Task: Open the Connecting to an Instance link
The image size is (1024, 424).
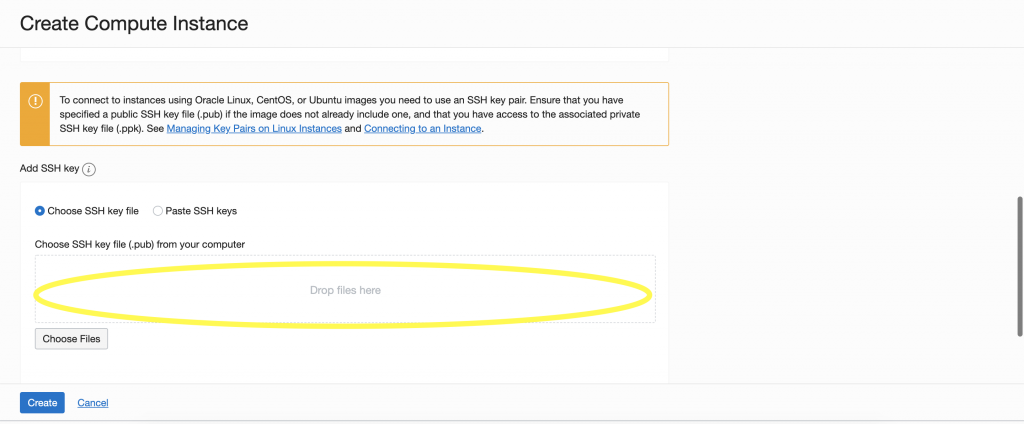Action: click(423, 129)
